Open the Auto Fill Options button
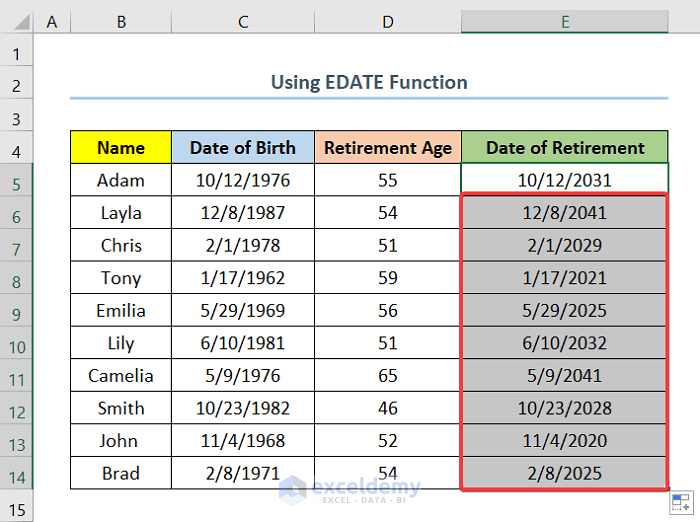 [679, 502]
